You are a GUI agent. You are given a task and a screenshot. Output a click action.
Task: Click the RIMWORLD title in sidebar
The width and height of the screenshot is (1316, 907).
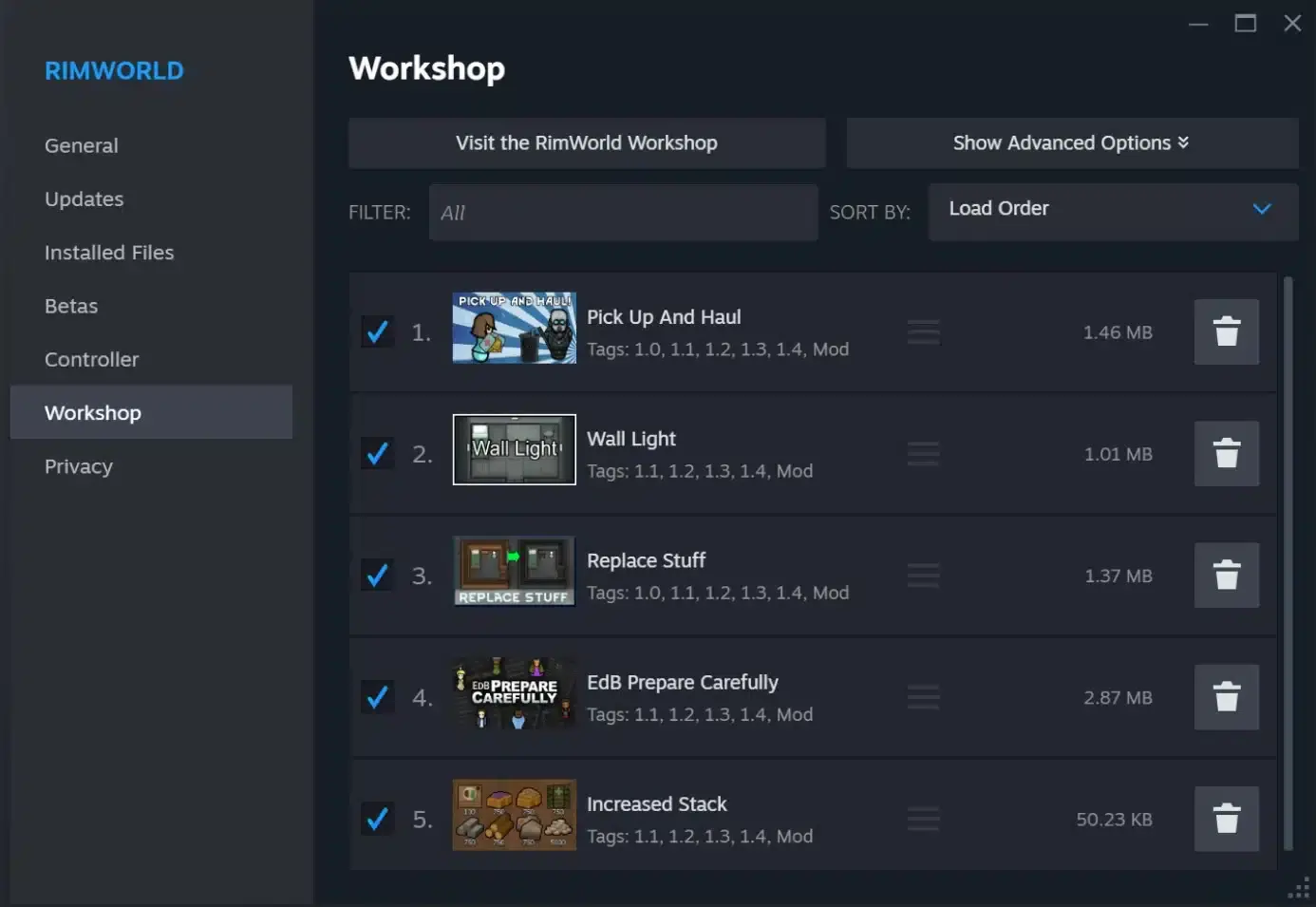[114, 71]
